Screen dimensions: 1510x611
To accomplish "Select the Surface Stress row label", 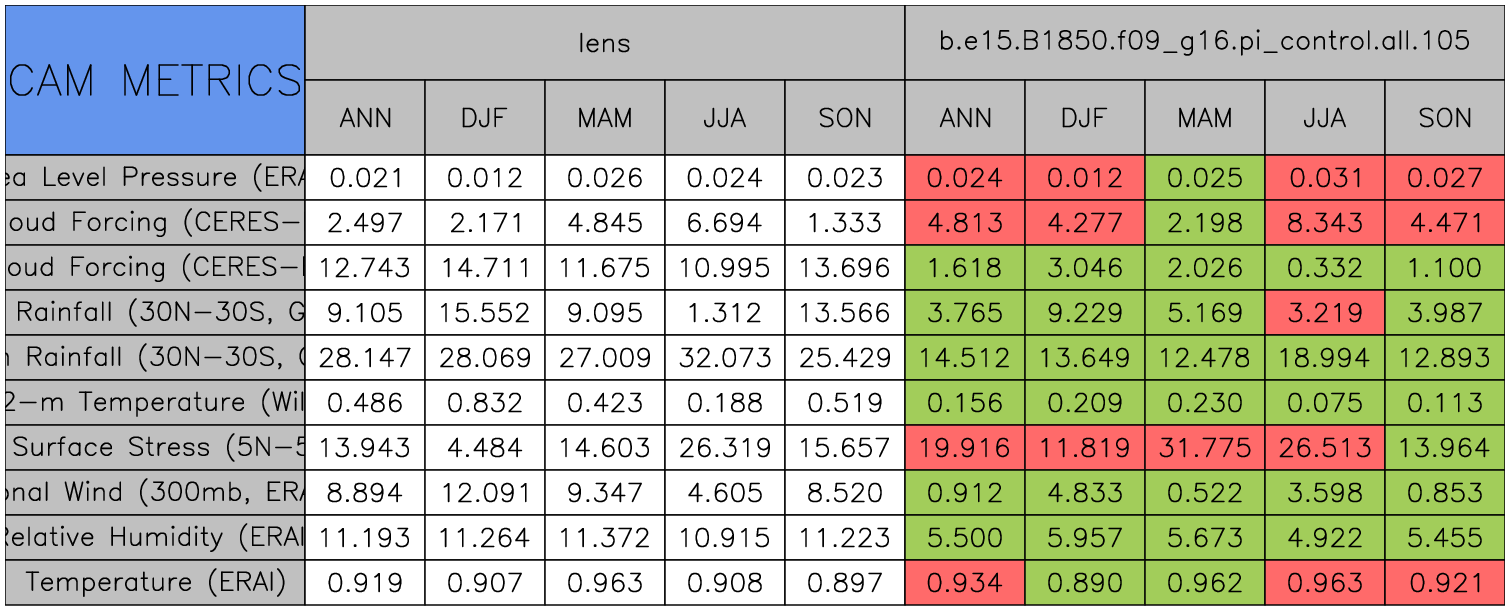I will 154,447.
